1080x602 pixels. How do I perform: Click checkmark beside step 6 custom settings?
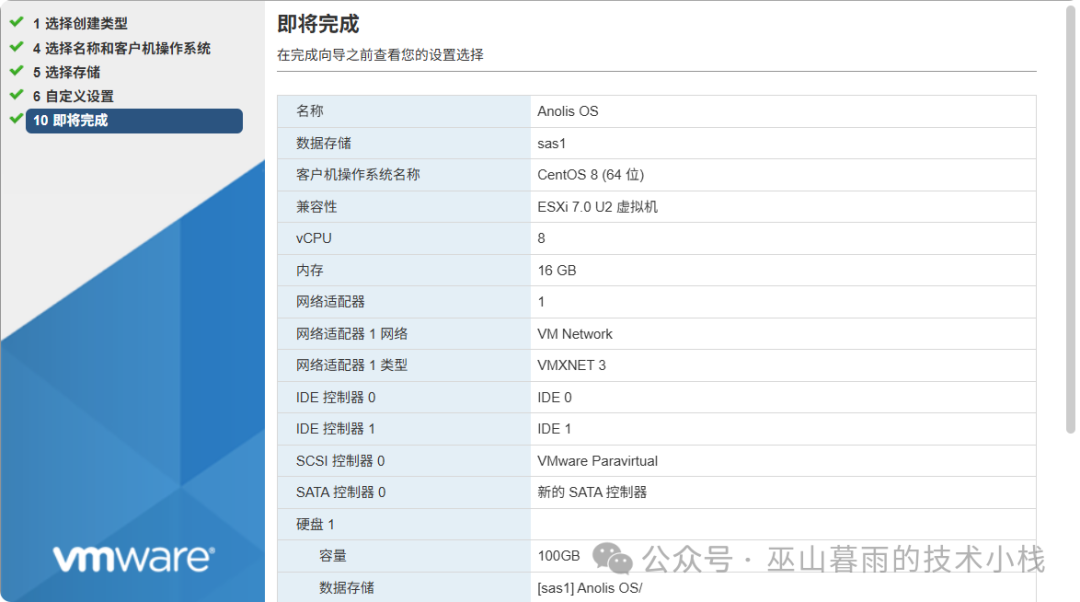[16, 95]
